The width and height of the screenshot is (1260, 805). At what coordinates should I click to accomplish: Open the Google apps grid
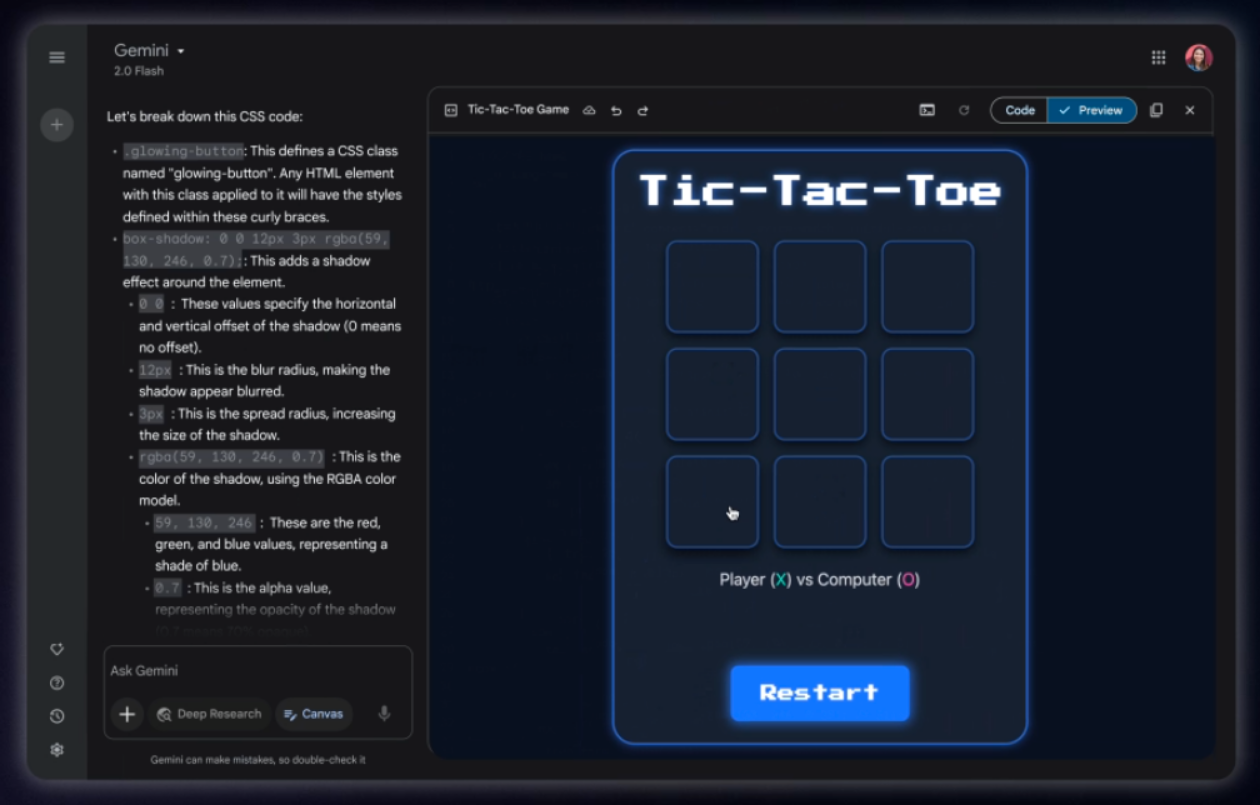point(1158,58)
